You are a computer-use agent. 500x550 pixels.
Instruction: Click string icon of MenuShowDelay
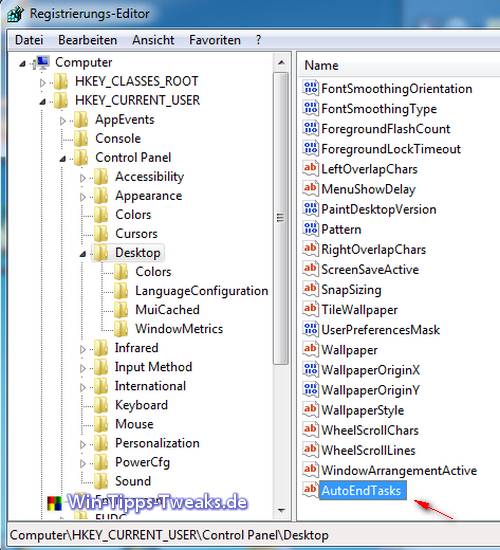pos(311,188)
